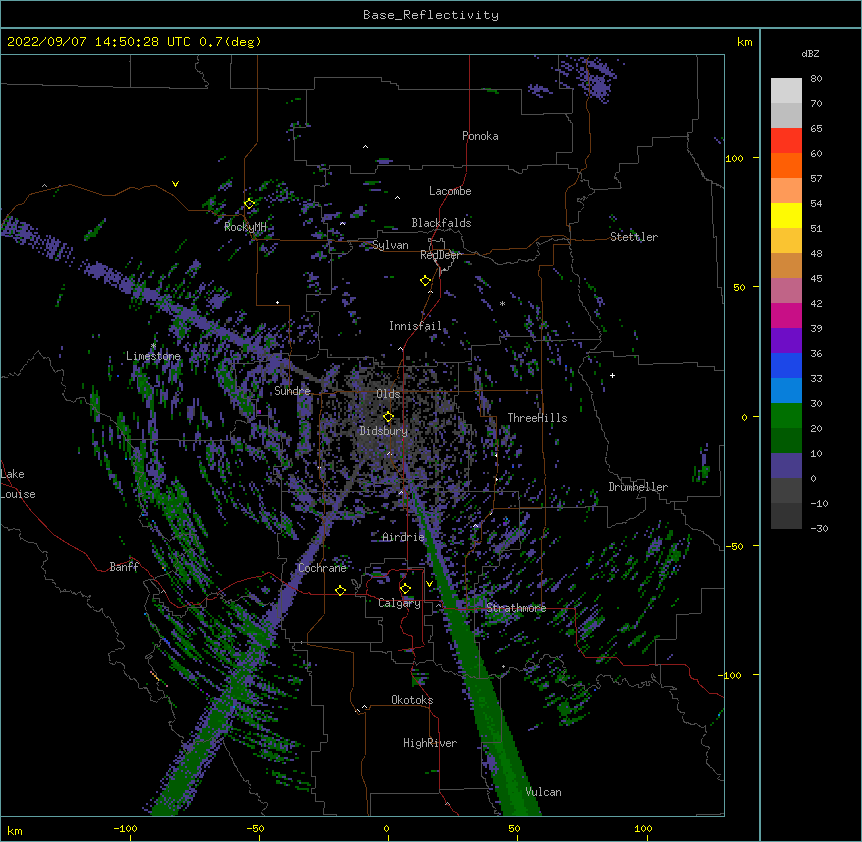Click the ThreeHills label
Viewport: 862px width, 842px height.
click(537, 418)
